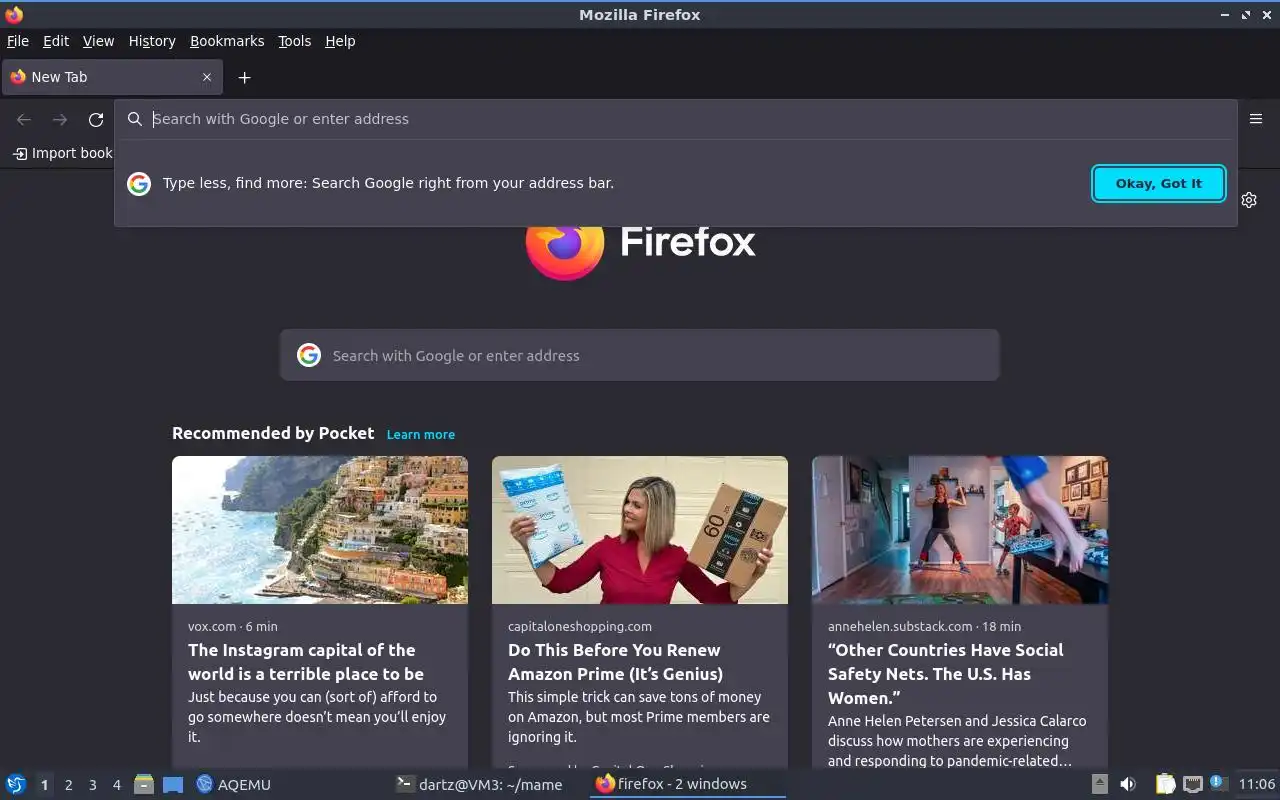Select virtual desktop 1
1280x800 pixels.
(x=44, y=785)
